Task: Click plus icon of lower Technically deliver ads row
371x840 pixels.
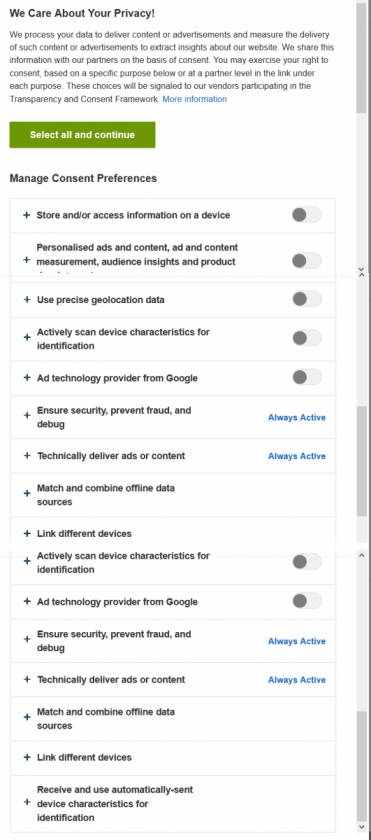Action: click(27, 679)
